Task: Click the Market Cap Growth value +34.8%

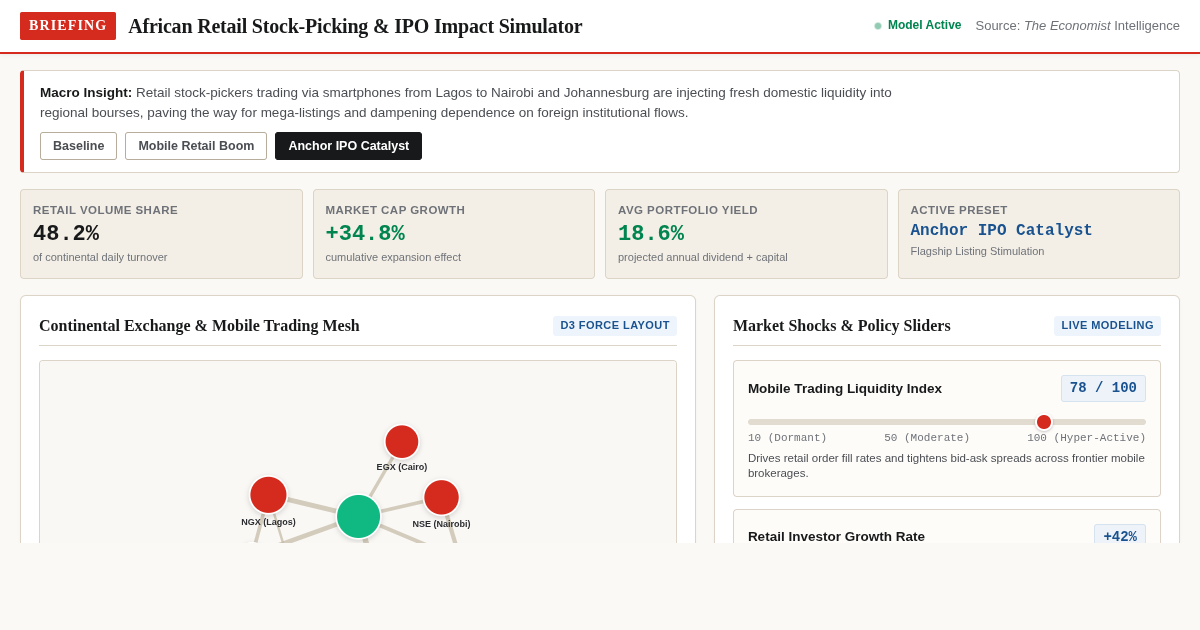Action: [365, 234]
